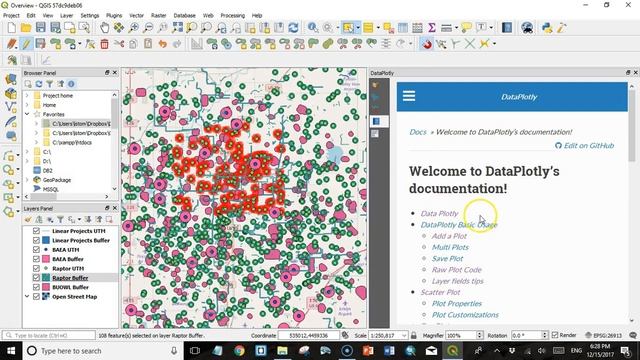Open Chrome from the taskbar
640x360 pixels.
[239, 351]
